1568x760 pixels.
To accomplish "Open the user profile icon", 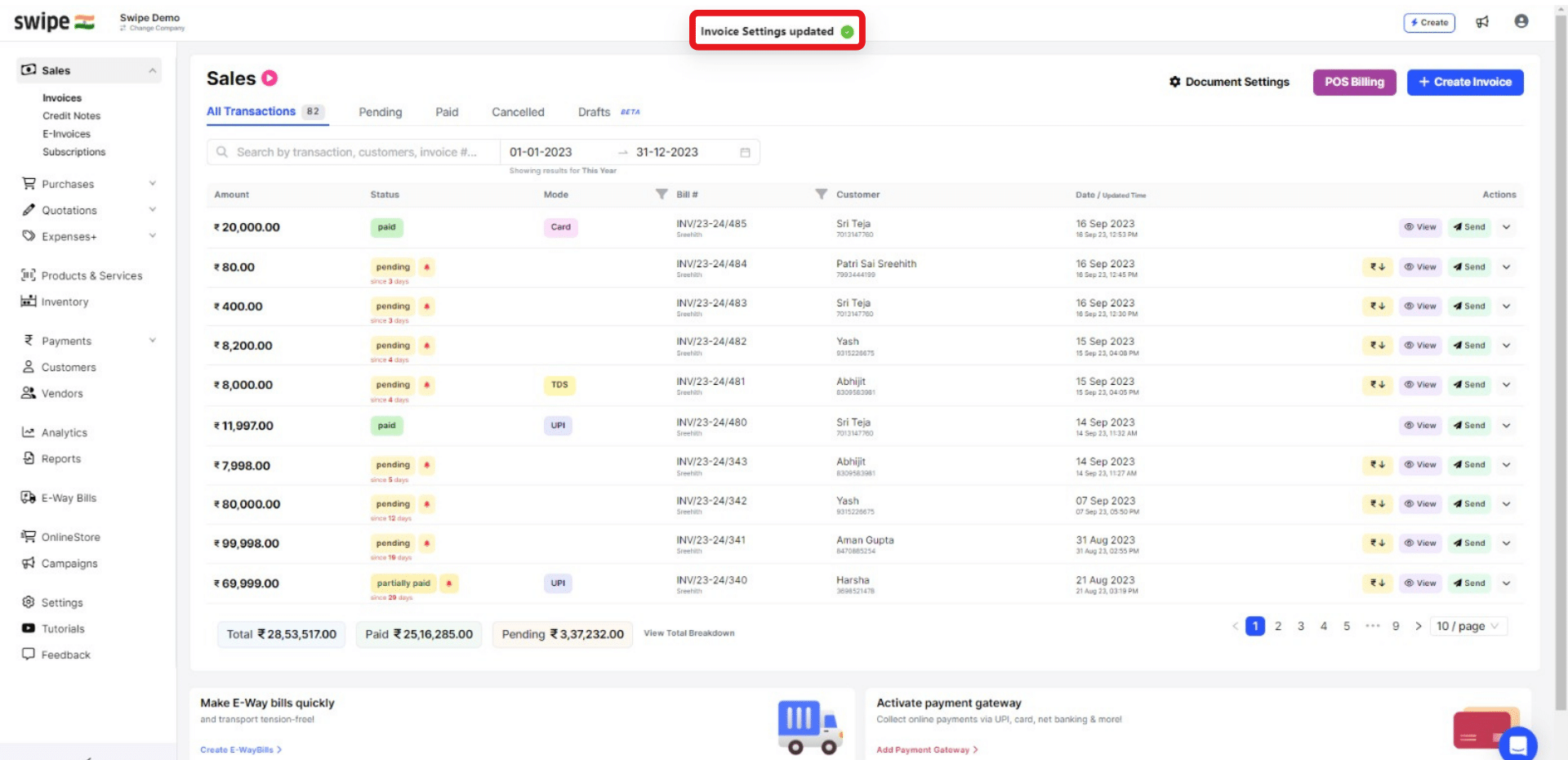I will 1521,22.
